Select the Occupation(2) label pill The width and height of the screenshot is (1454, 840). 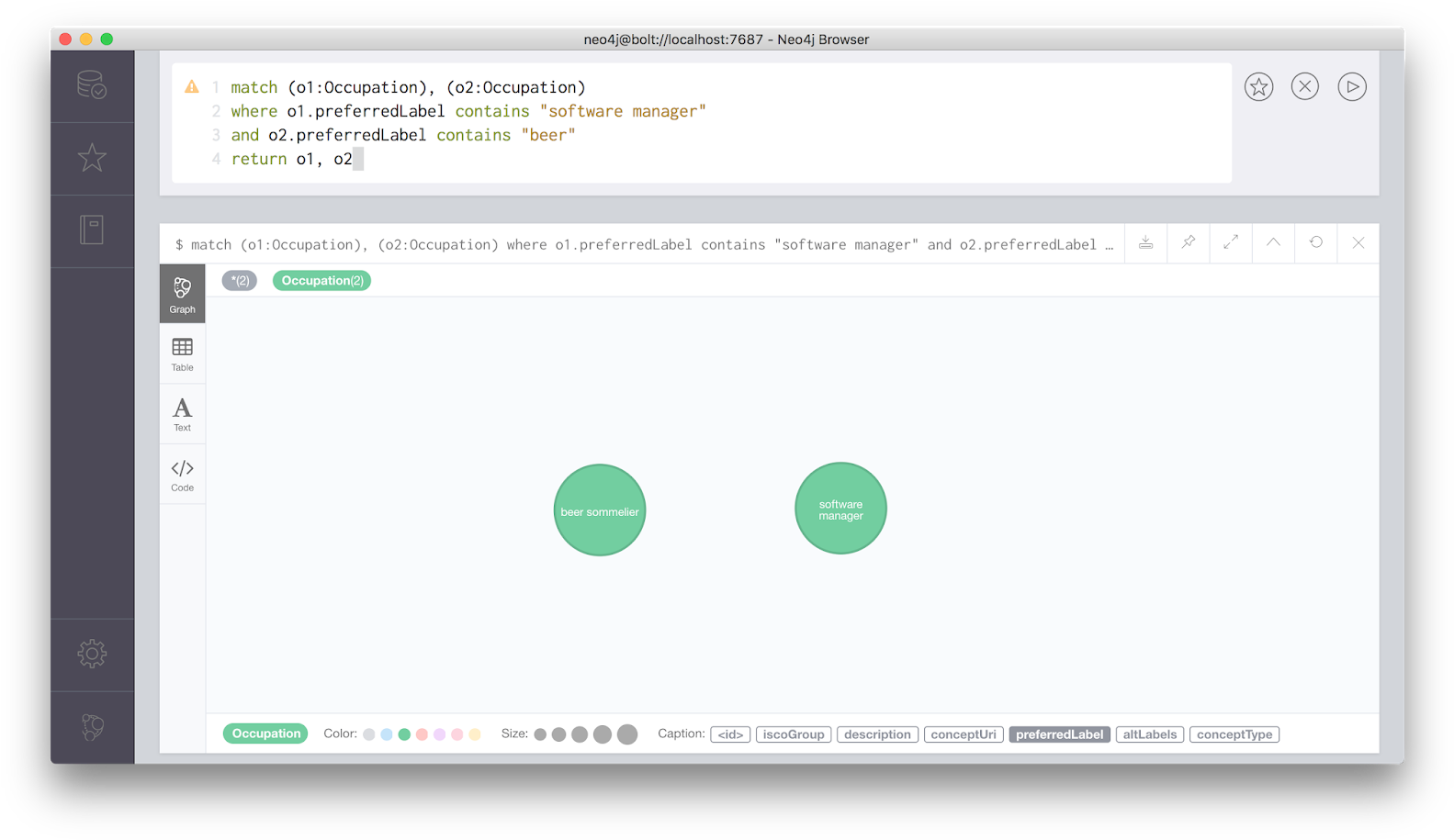322,281
